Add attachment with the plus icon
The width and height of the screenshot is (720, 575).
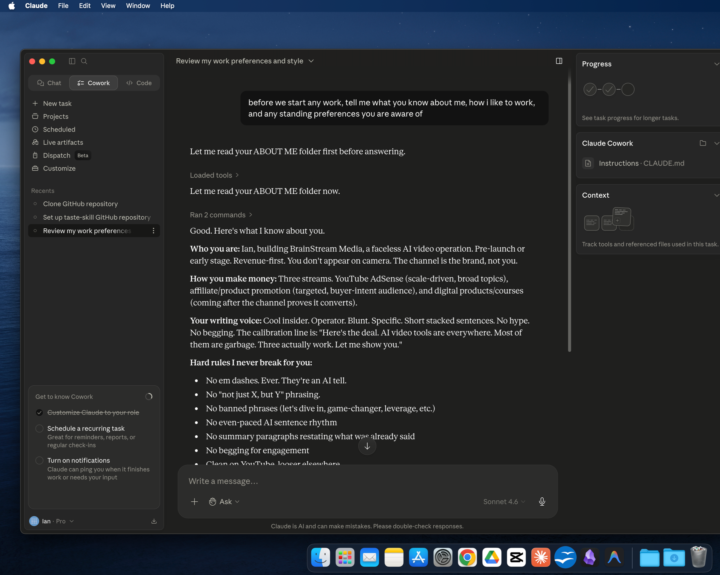(194, 502)
